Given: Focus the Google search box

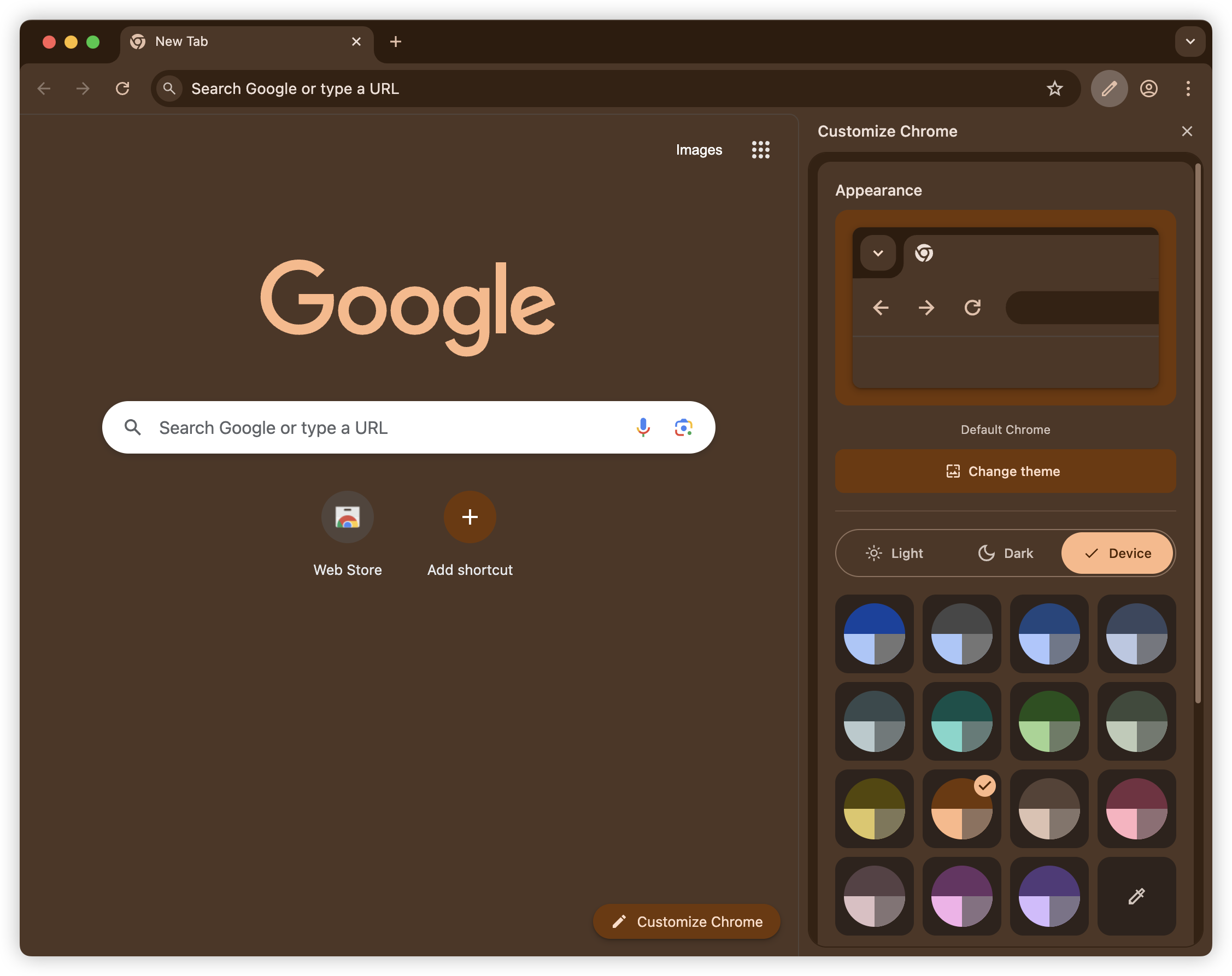Looking at the screenshot, I should [x=409, y=427].
